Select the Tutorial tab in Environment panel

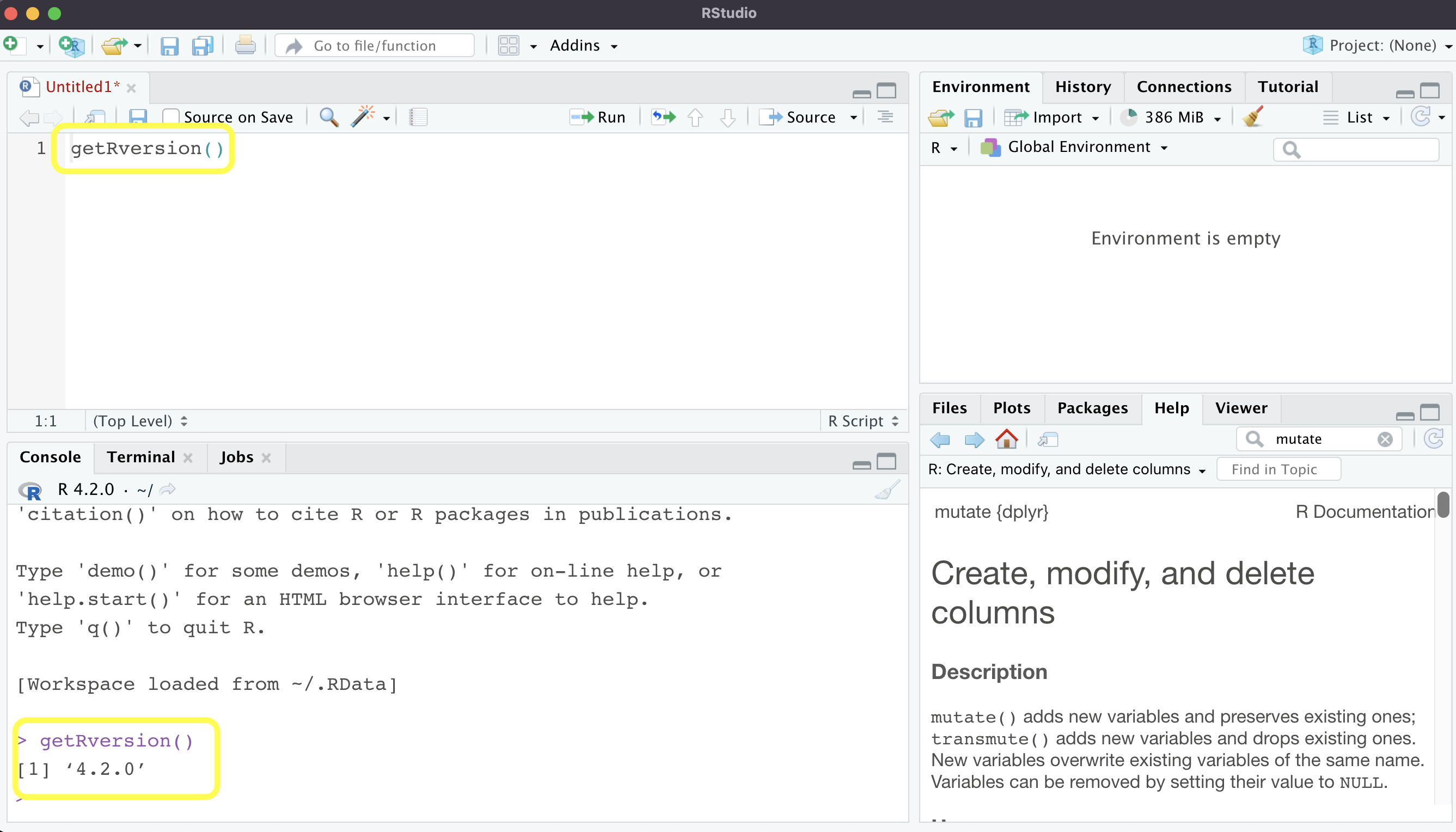1289,86
